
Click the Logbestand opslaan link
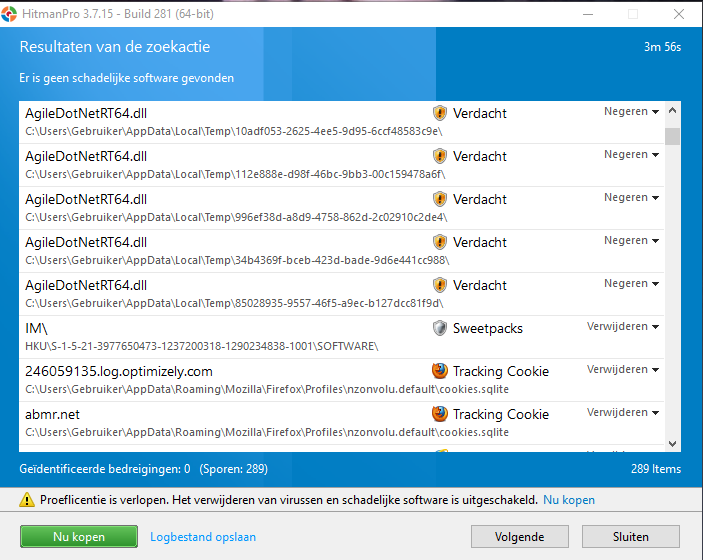pos(203,537)
